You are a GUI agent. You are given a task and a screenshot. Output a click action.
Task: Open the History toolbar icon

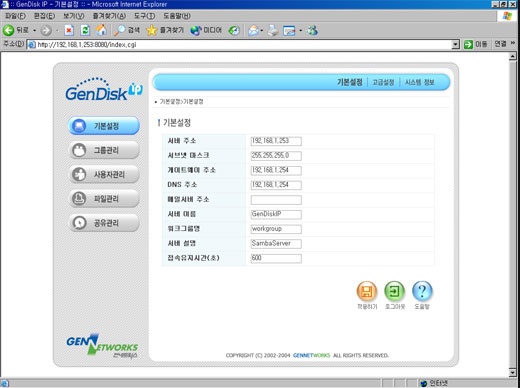234,30
